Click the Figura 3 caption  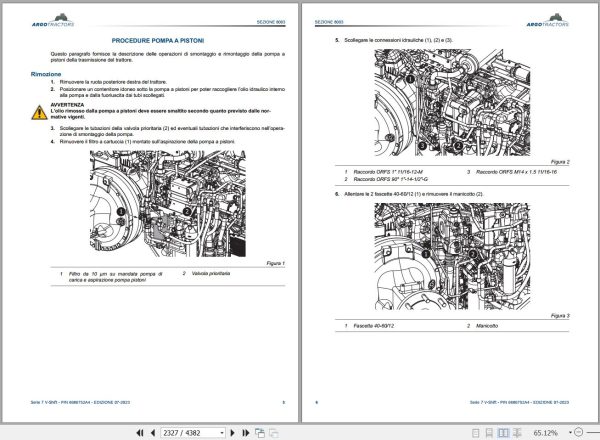coord(560,316)
